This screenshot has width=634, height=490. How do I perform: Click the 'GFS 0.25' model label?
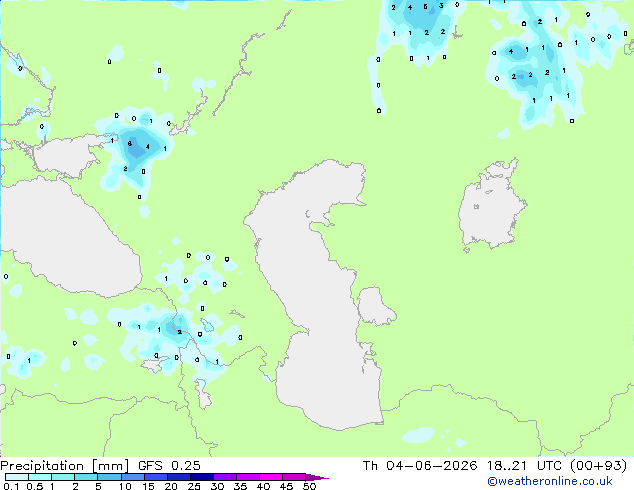pos(169,466)
